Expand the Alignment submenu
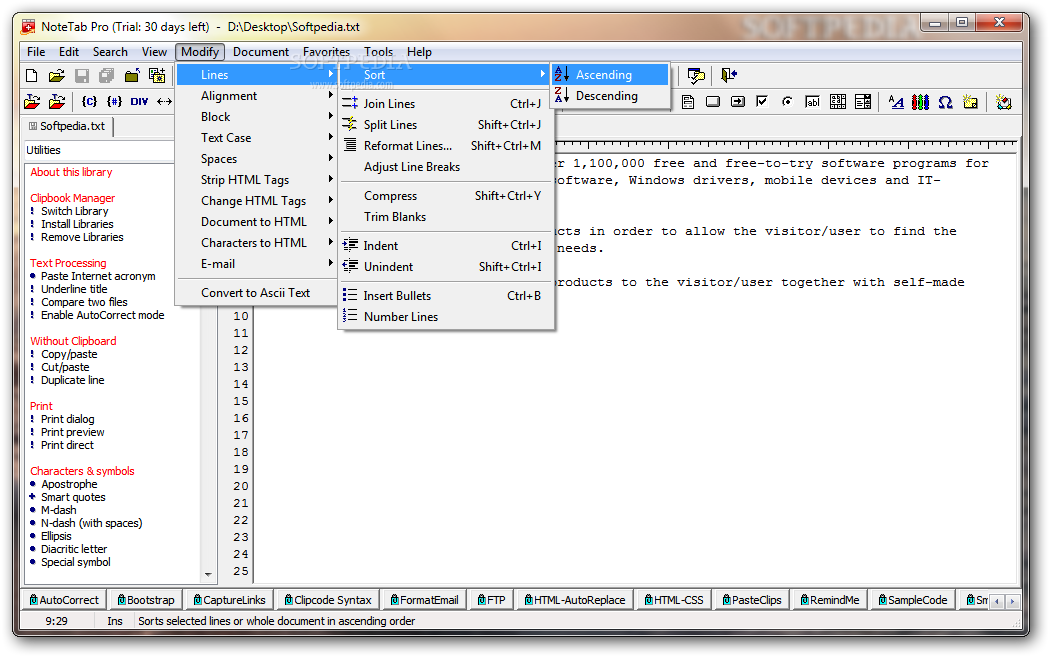 coord(256,96)
